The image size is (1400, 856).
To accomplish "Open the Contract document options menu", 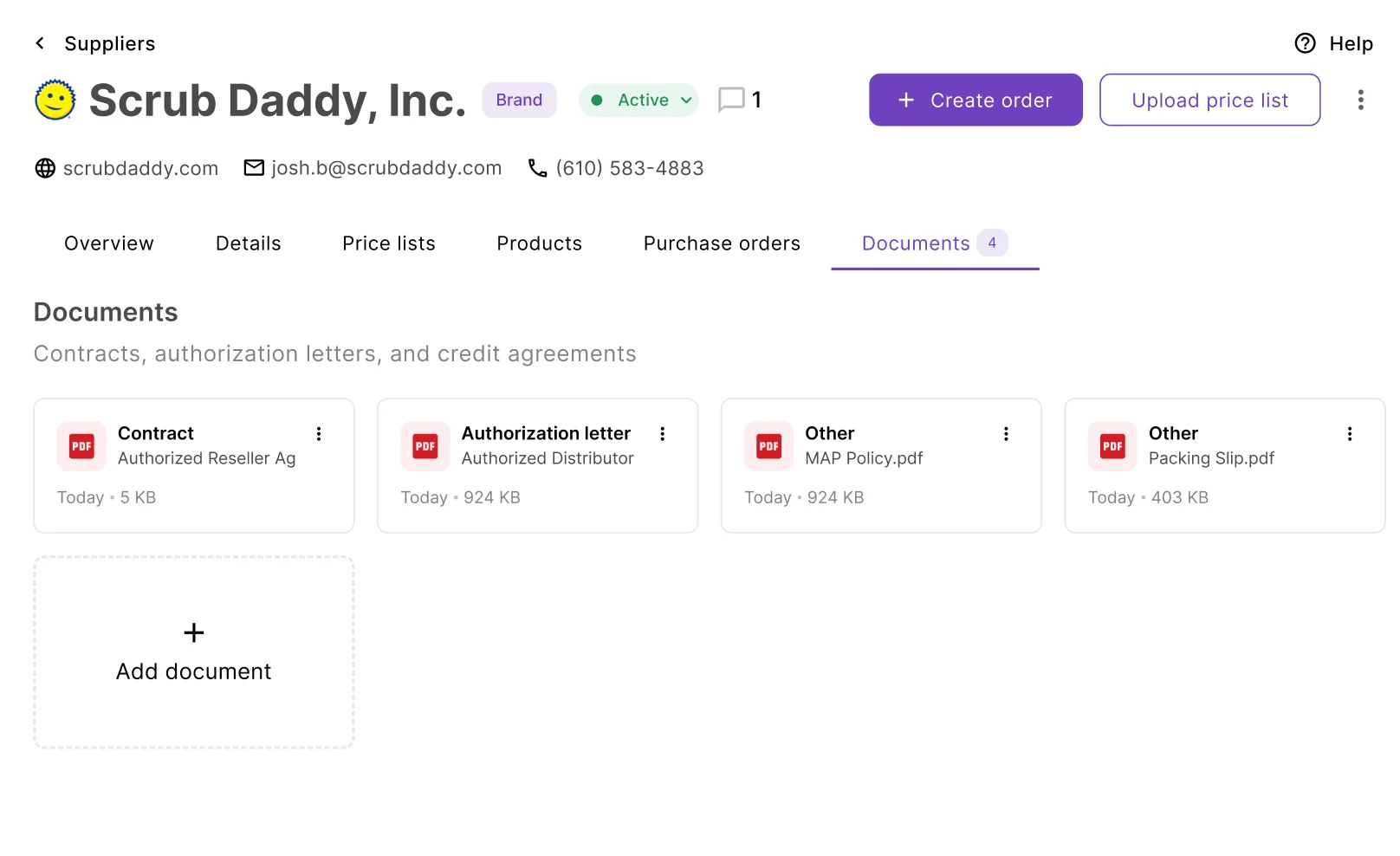I will coord(319,434).
